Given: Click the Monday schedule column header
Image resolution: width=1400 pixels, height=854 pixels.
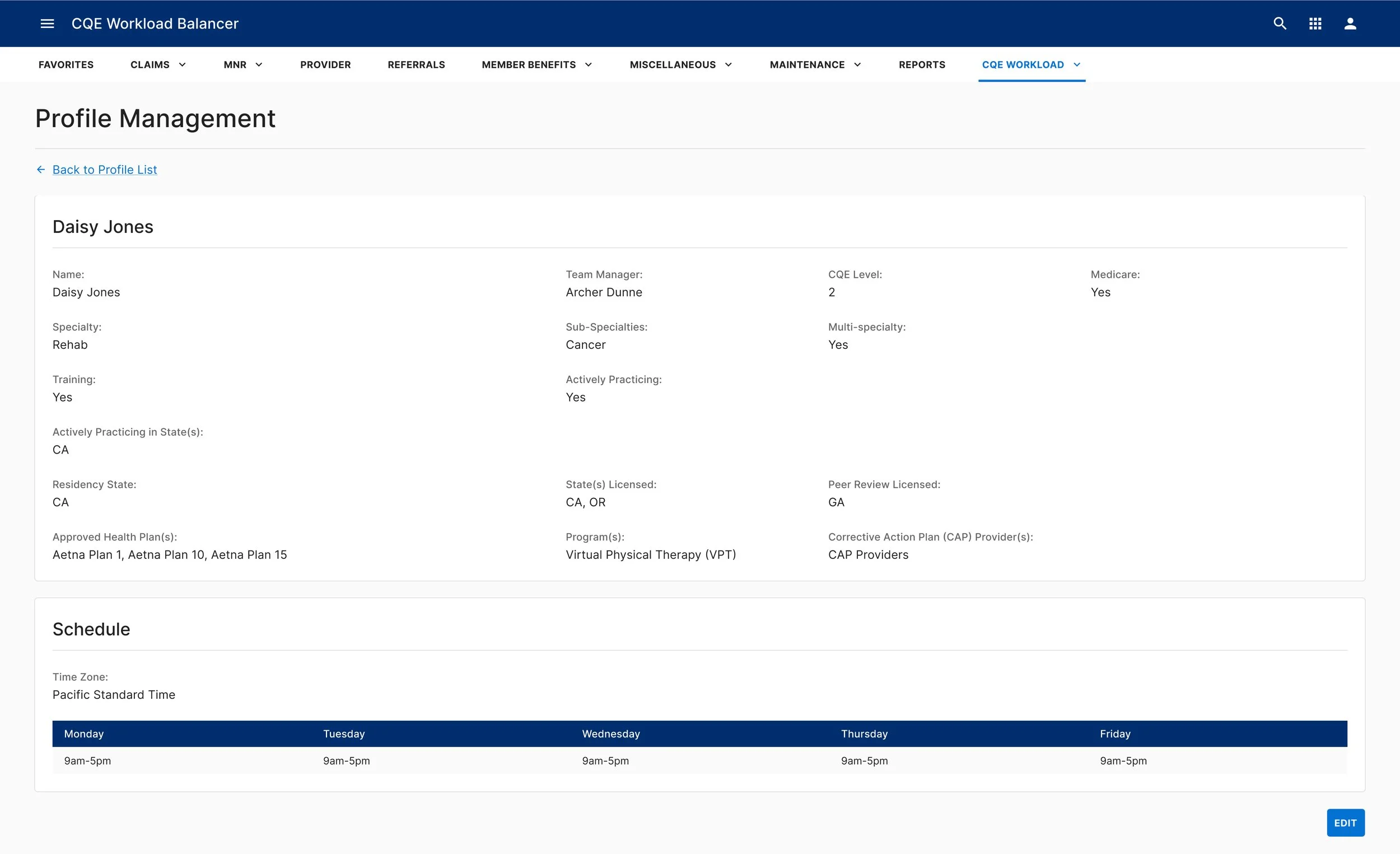Looking at the screenshot, I should pyautogui.click(x=84, y=734).
